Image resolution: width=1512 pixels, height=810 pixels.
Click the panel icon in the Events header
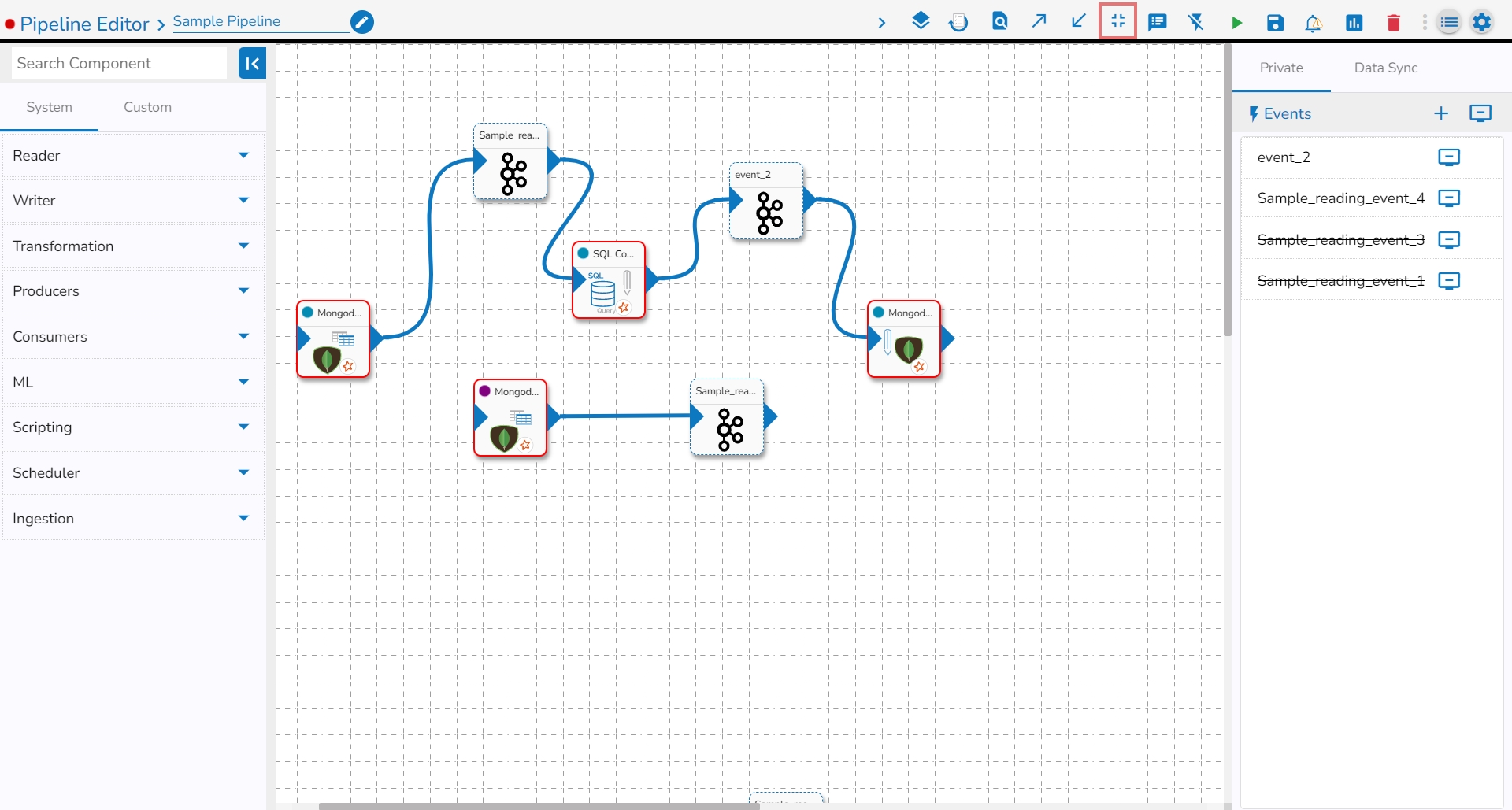coord(1480,114)
